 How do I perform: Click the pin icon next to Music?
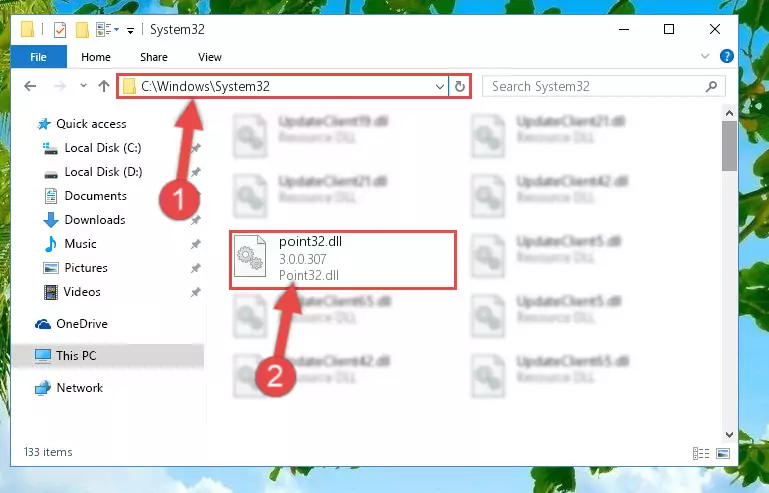tap(195, 244)
